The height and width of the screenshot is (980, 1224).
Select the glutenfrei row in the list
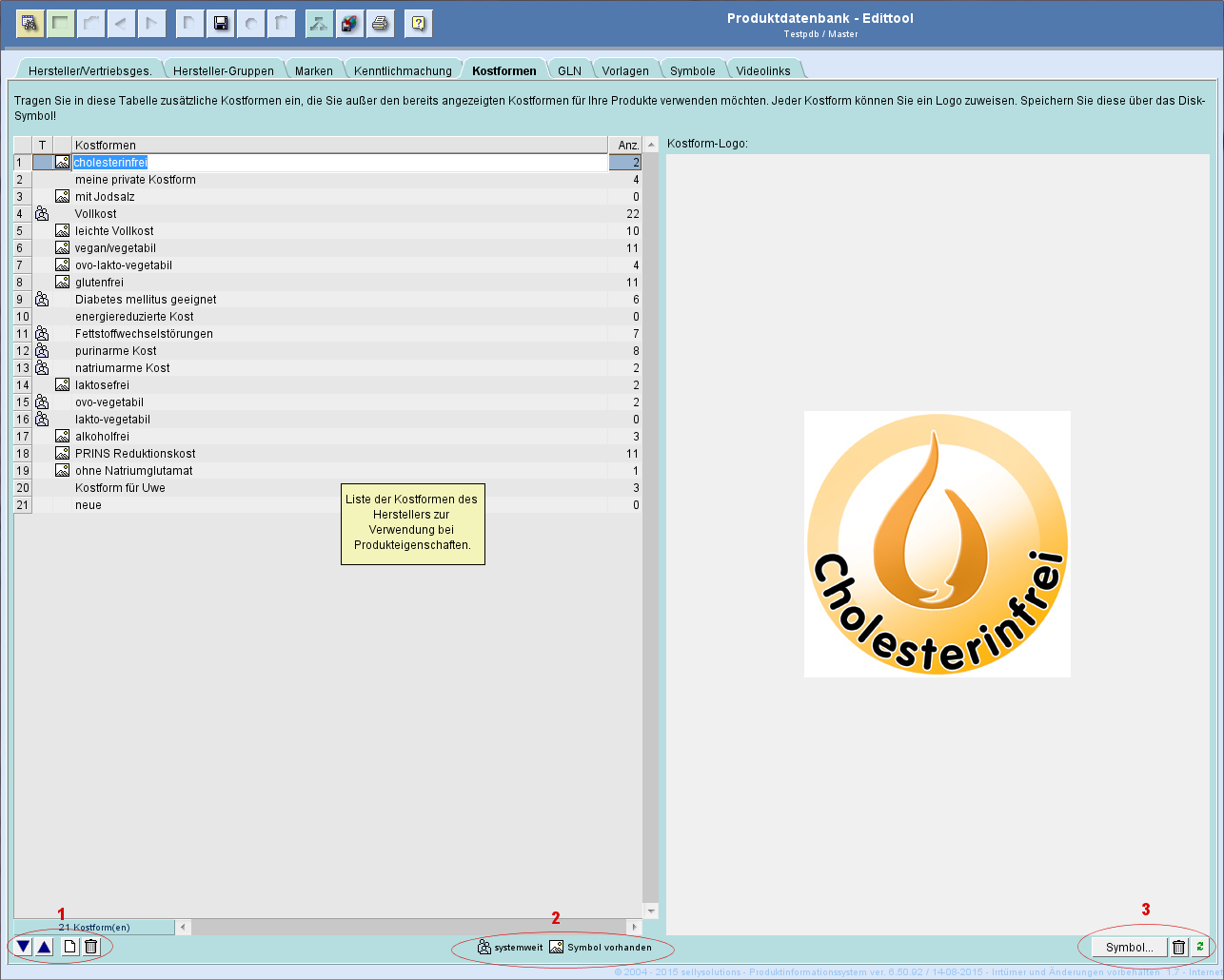100,283
